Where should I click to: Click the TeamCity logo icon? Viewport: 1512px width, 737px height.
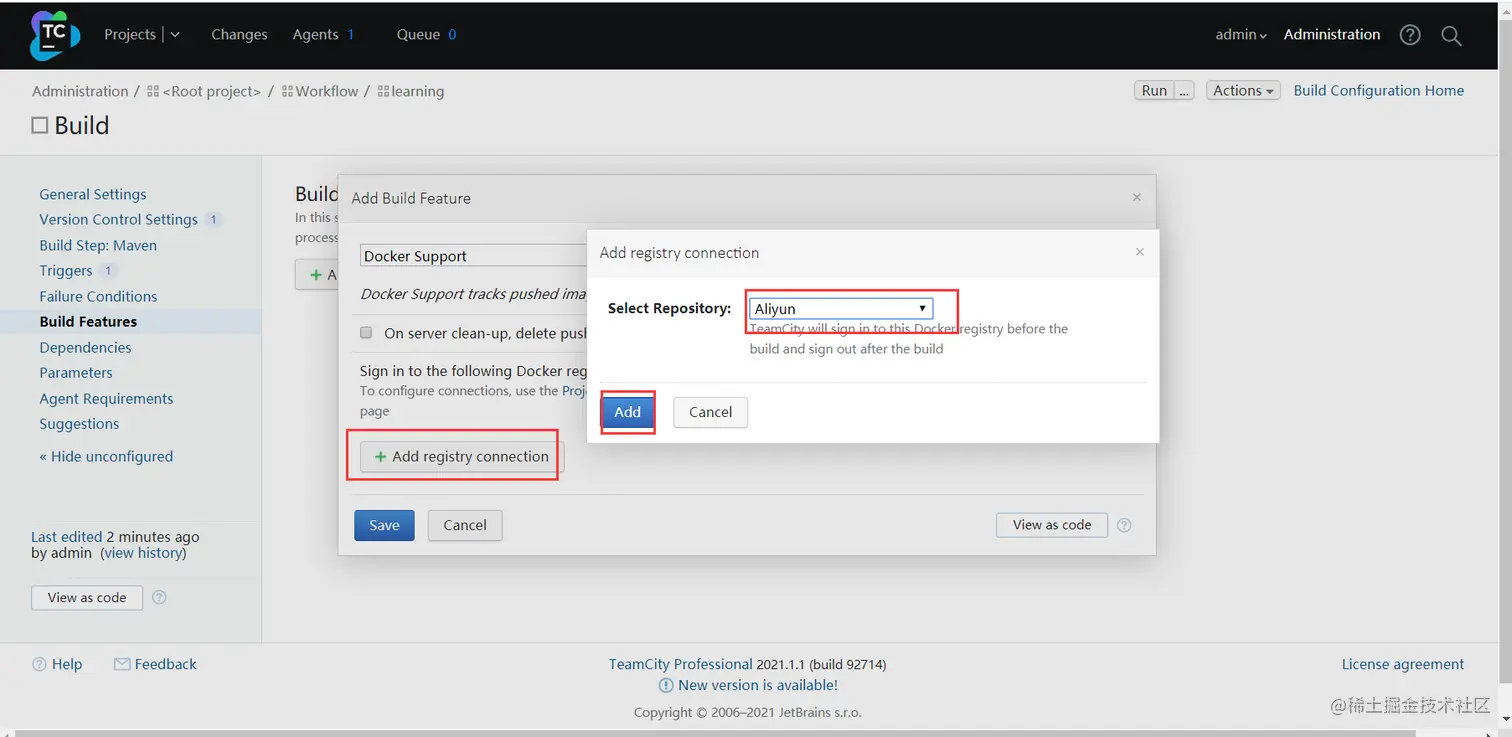point(55,35)
